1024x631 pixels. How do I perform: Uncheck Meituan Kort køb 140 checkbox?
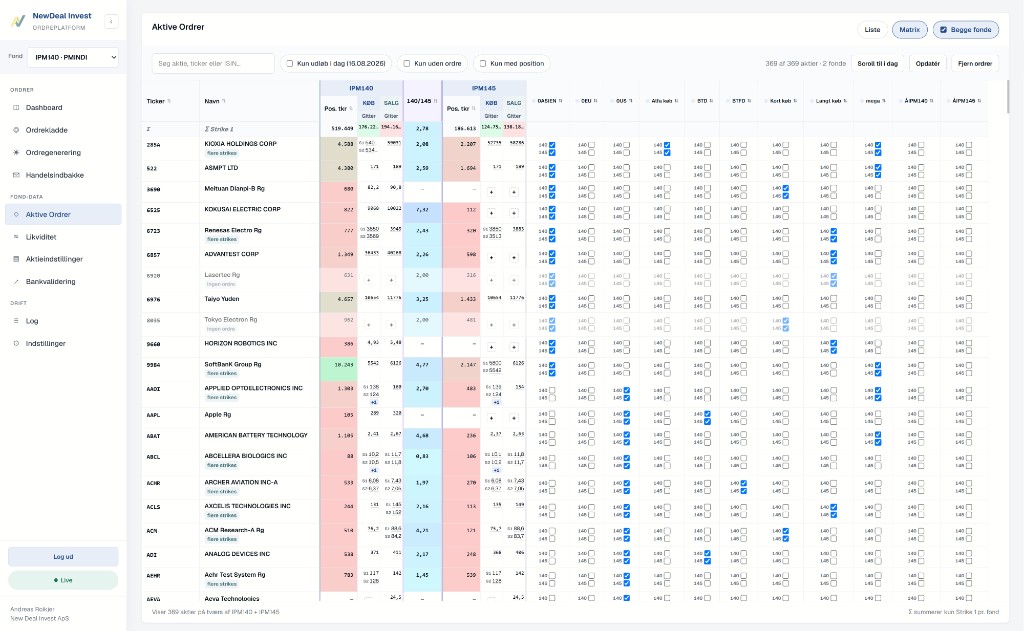pyautogui.click(x=786, y=188)
